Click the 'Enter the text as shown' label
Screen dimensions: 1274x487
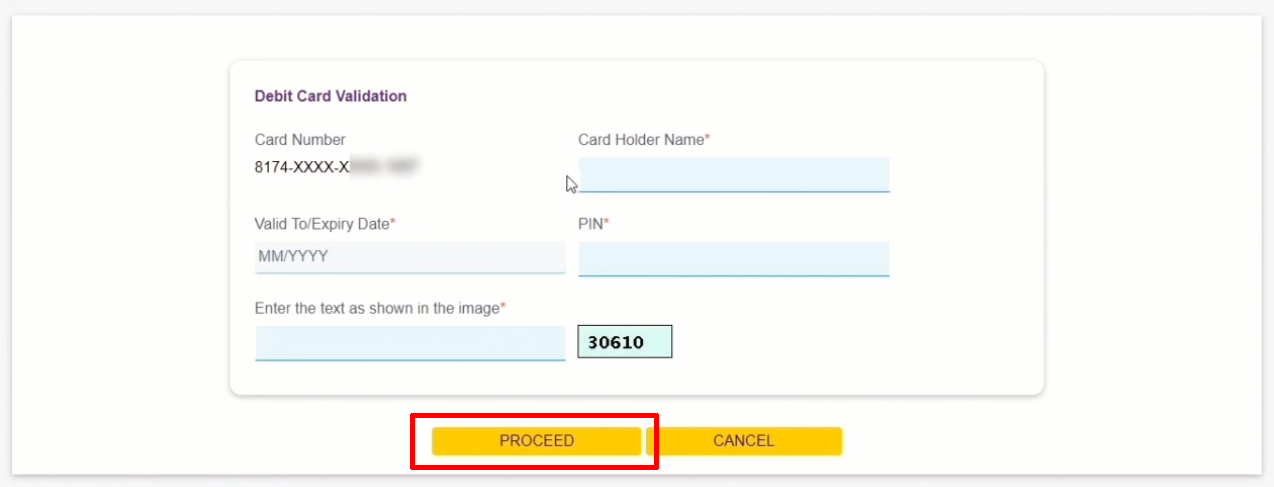pyautogui.click(x=377, y=308)
